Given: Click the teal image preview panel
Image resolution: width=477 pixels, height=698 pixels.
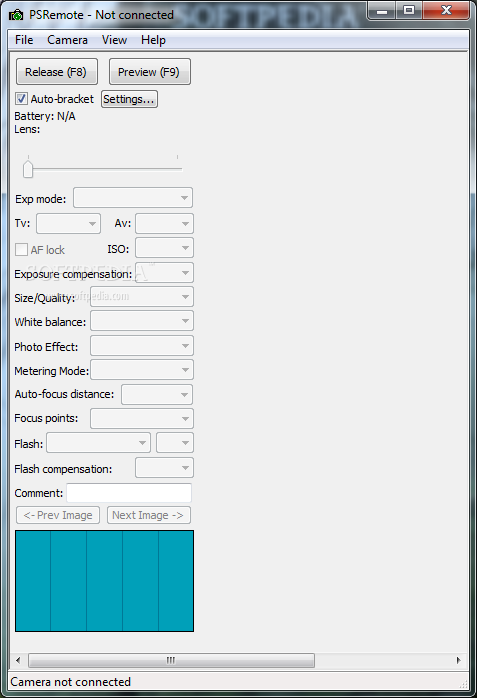Looking at the screenshot, I should (x=105, y=581).
